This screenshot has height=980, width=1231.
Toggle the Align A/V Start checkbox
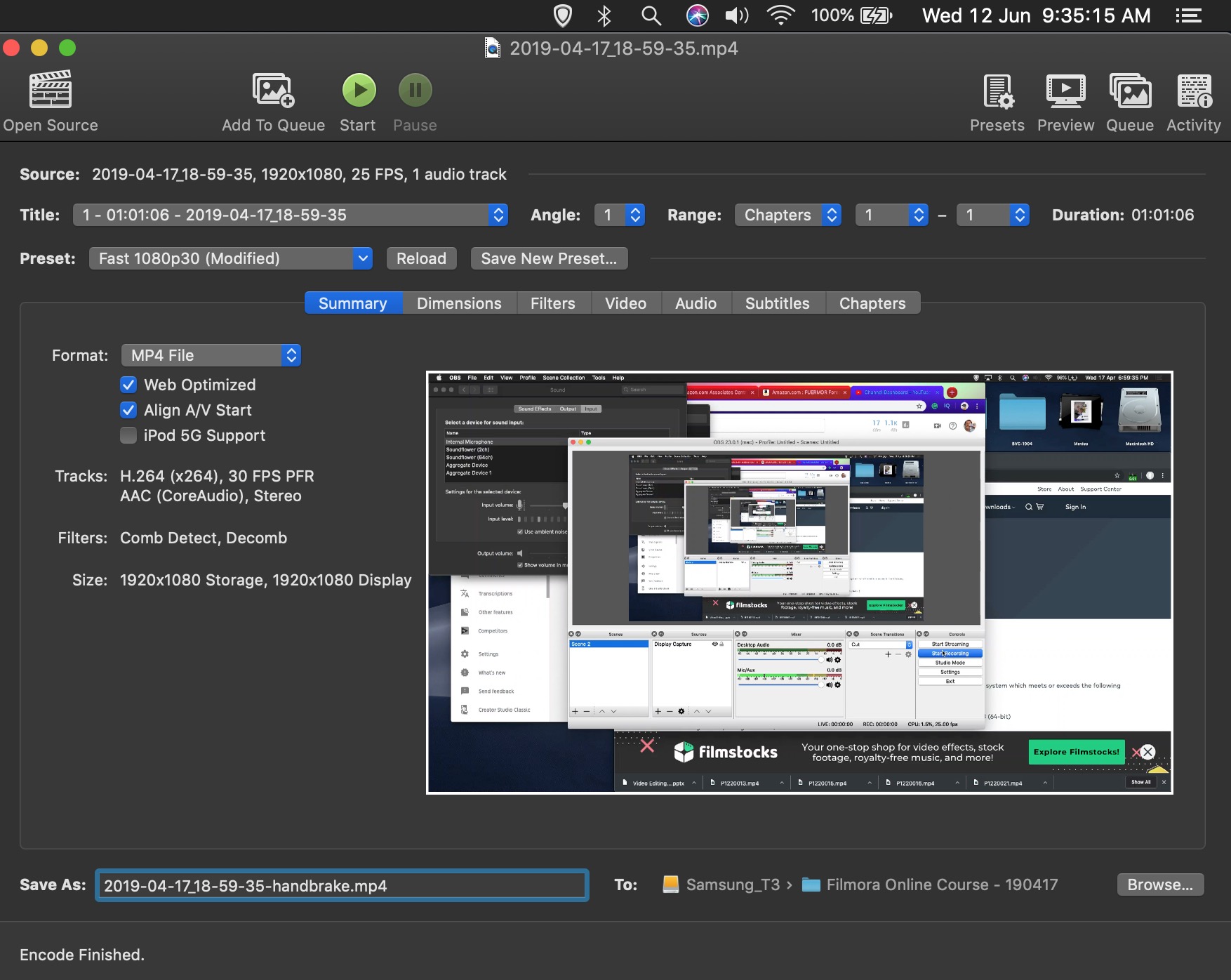tap(128, 410)
